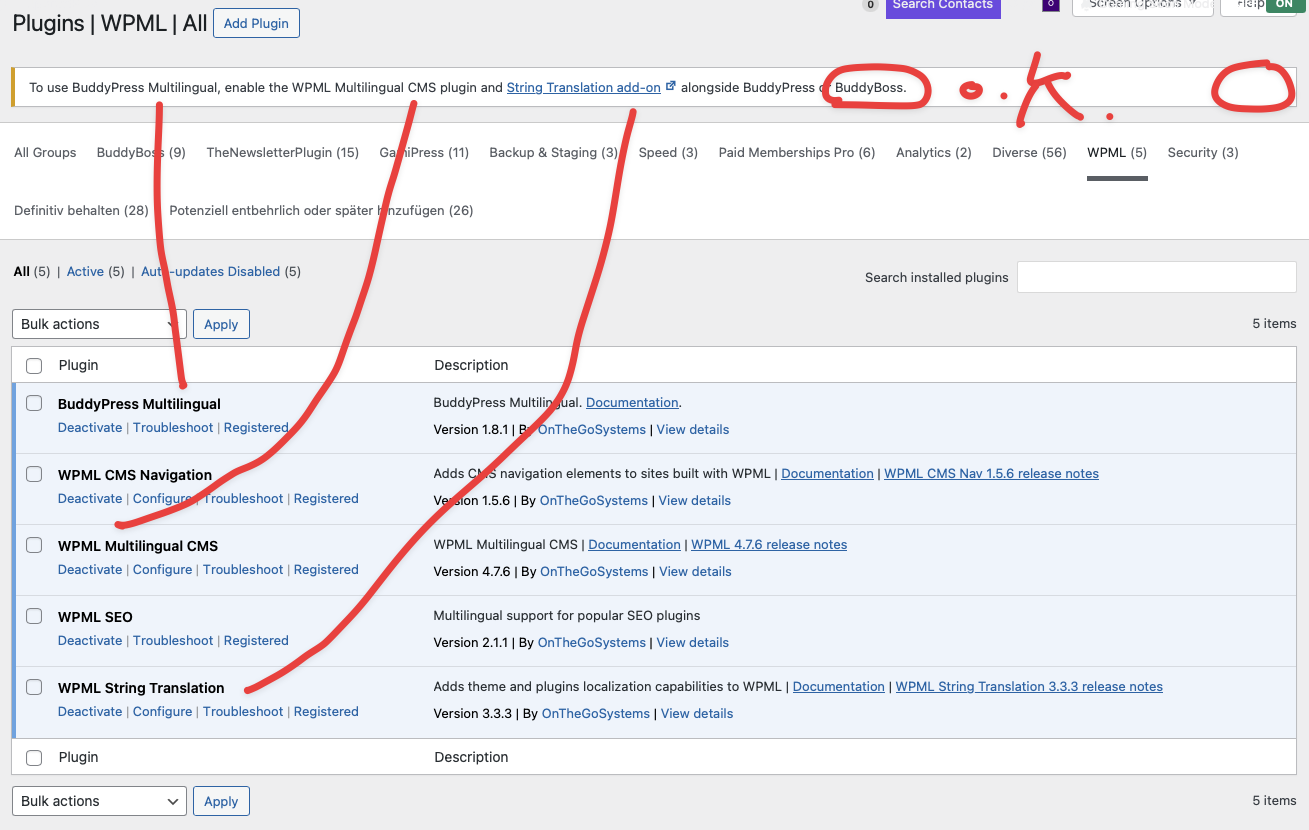Filter plugins by All (5)

tap(31, 271)
